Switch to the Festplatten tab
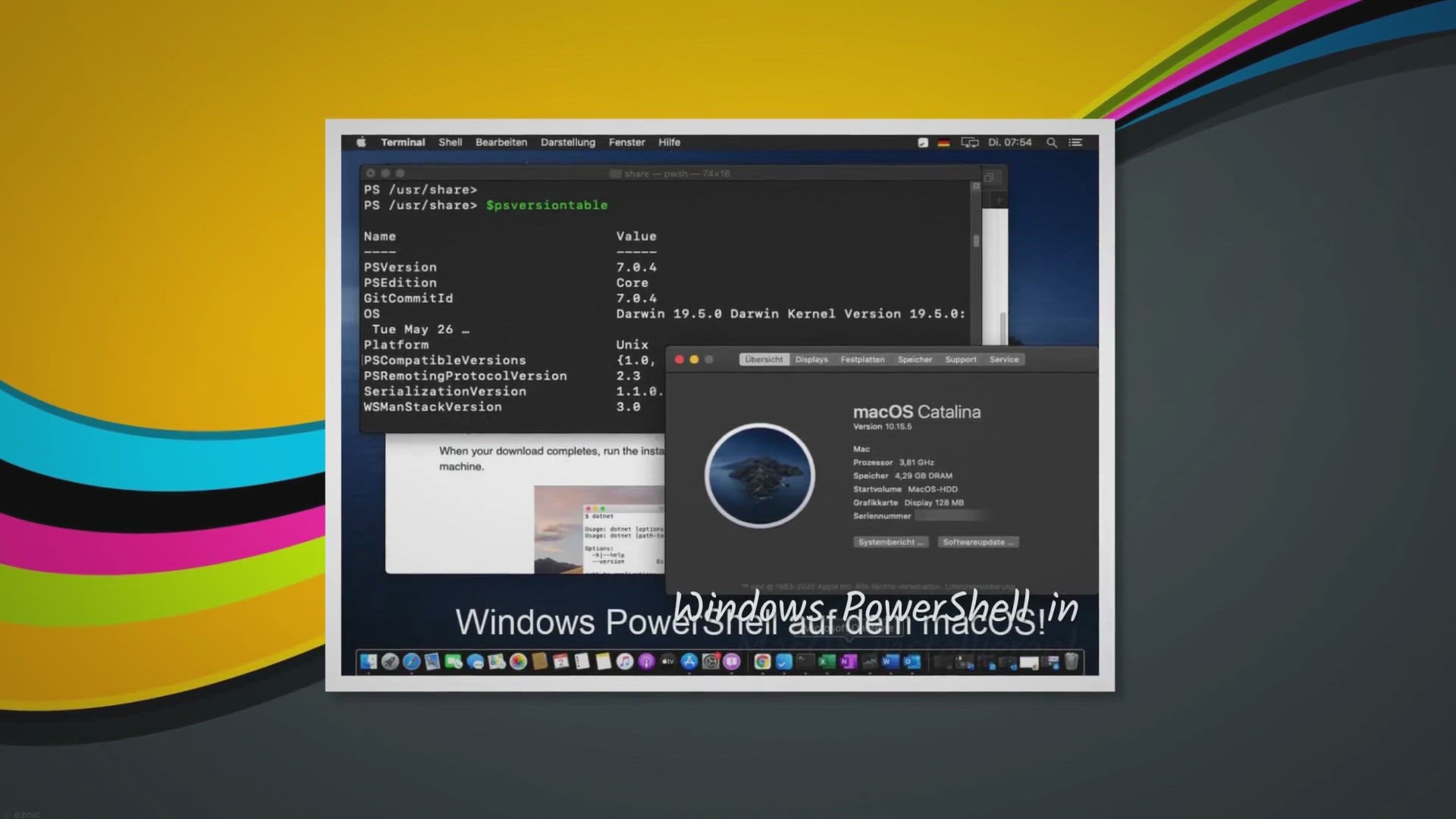1456x819 pixels. [x=862, y=359]
